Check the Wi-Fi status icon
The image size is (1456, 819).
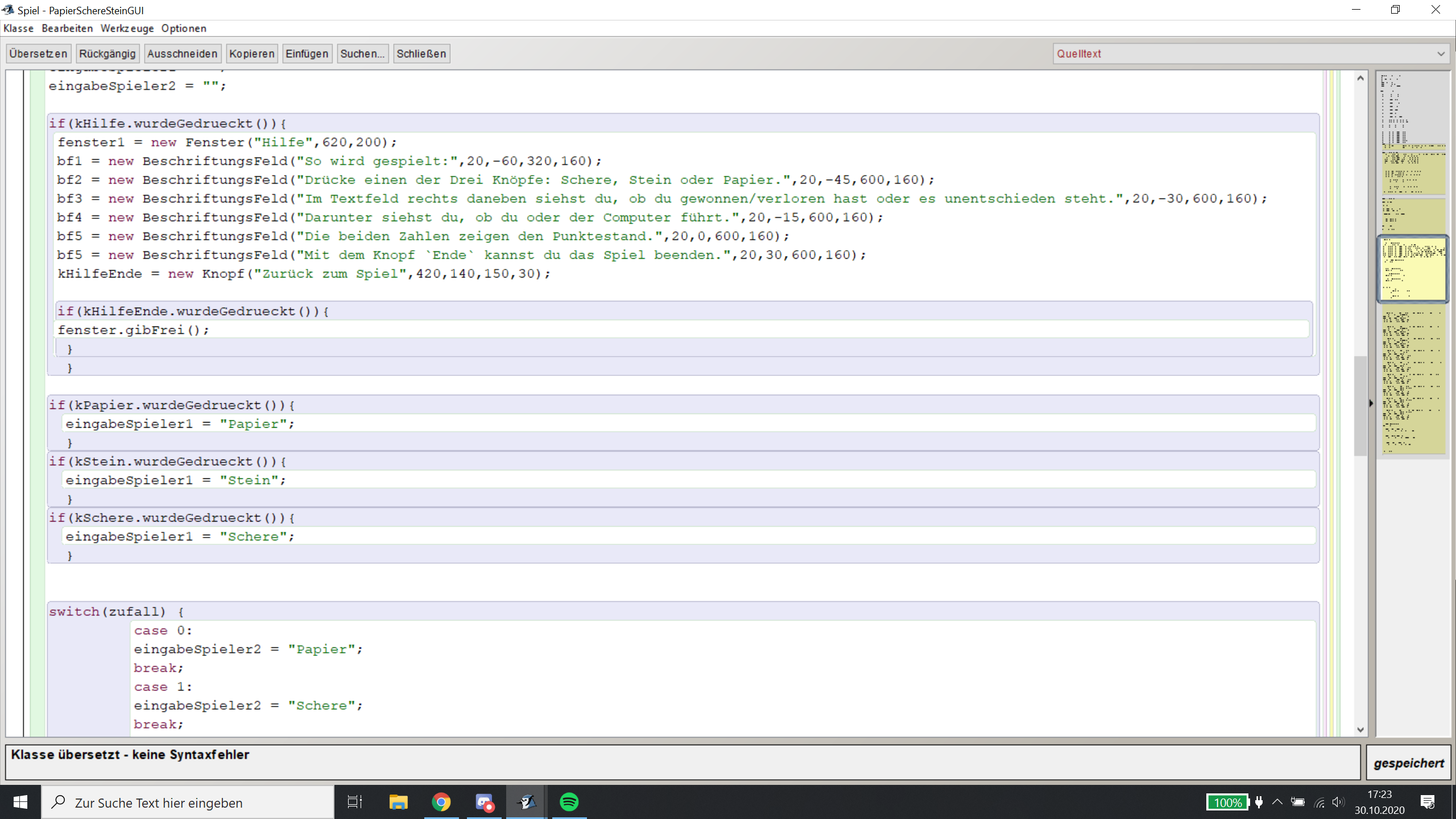click(1319, 802)
